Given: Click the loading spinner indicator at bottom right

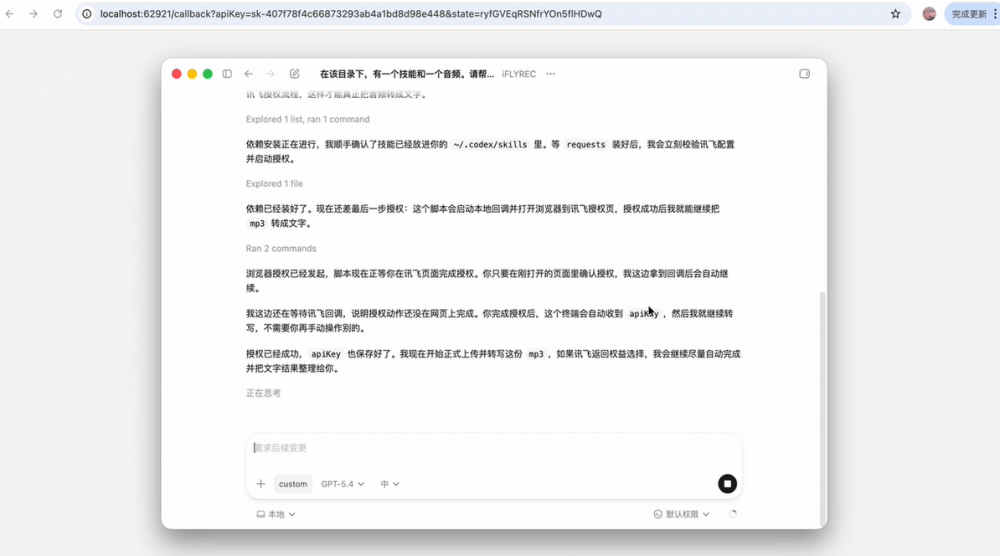Looking at the screenshot, I should click(733, 514).
